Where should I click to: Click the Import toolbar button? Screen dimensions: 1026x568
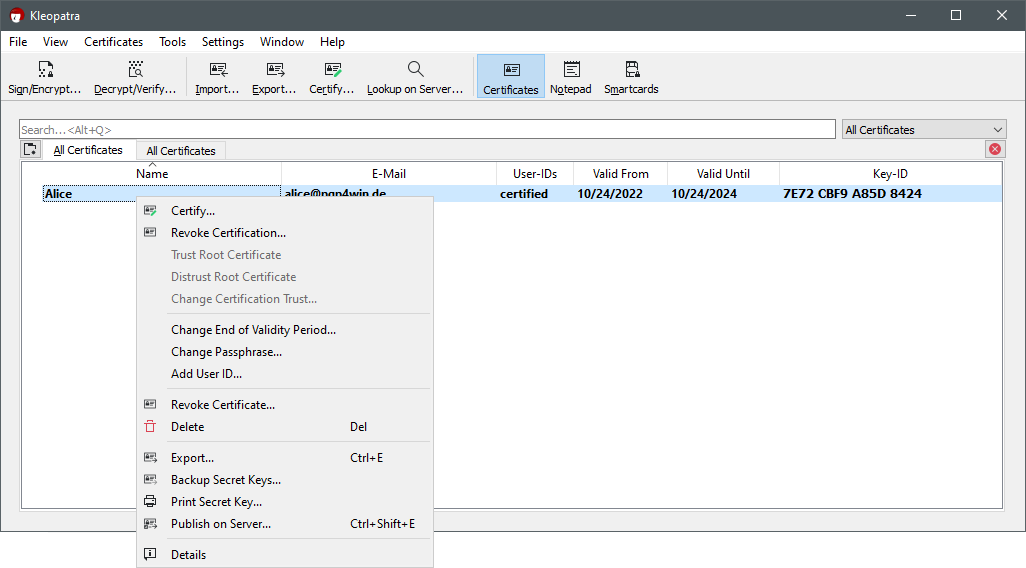(217, 77)
